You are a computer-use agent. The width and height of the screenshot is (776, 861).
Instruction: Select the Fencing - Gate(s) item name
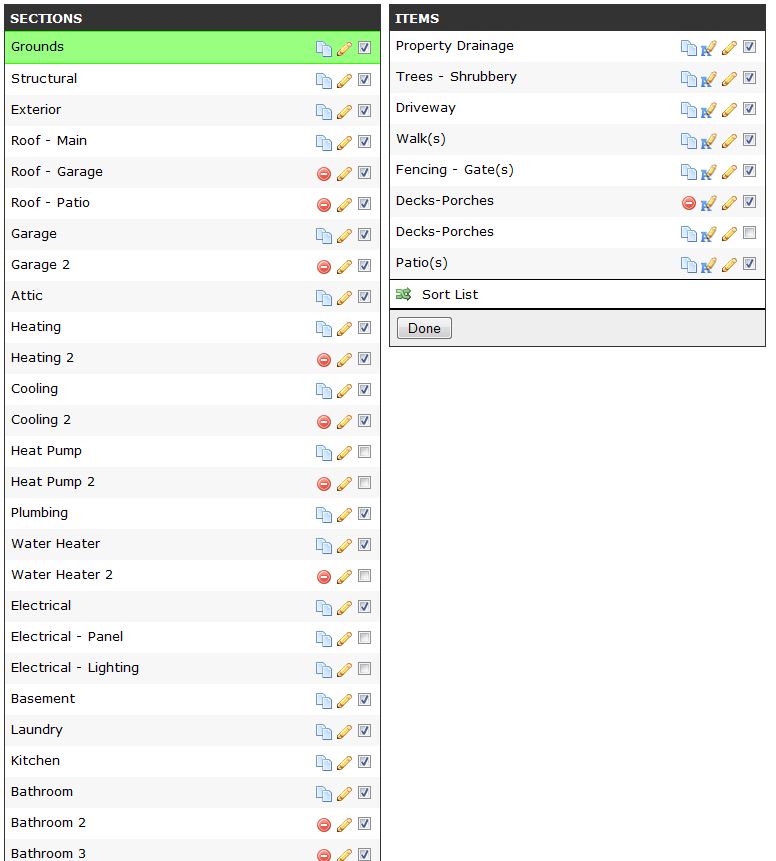[455, 170]
